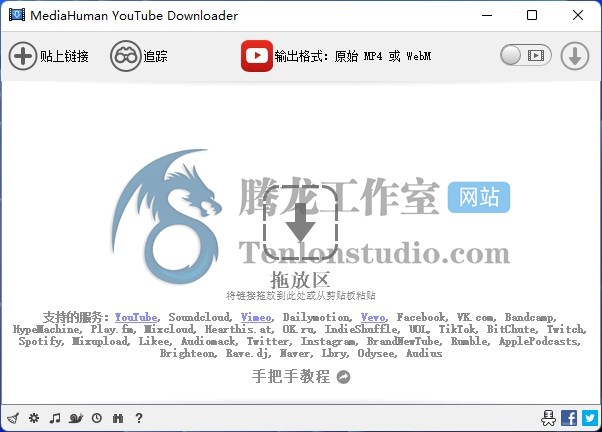Open the clock history icon
Screen dimensions: 602x432
(97, 418)
